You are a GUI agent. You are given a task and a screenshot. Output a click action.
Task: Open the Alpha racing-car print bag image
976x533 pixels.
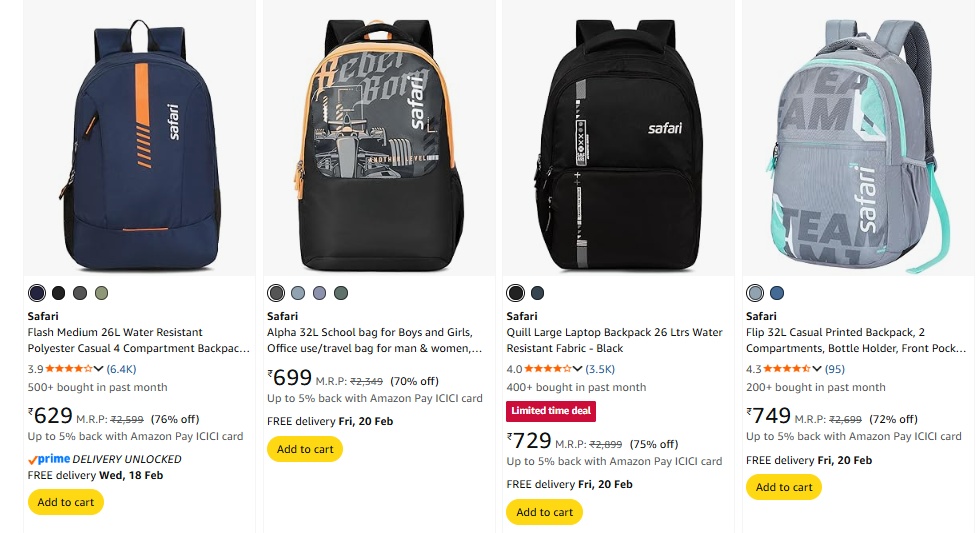pos(379,138)
